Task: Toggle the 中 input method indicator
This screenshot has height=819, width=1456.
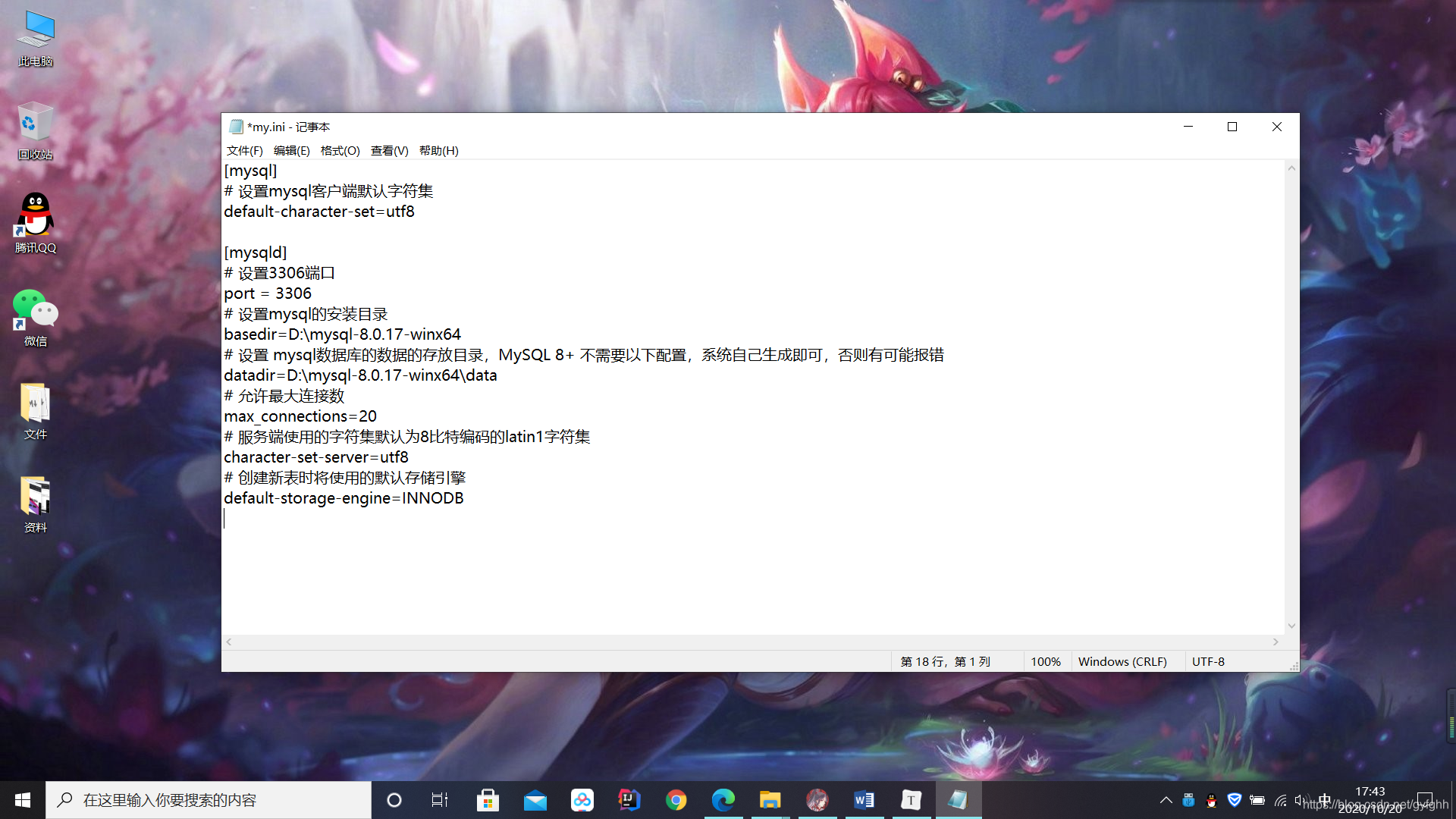Action: (1325, 800)
